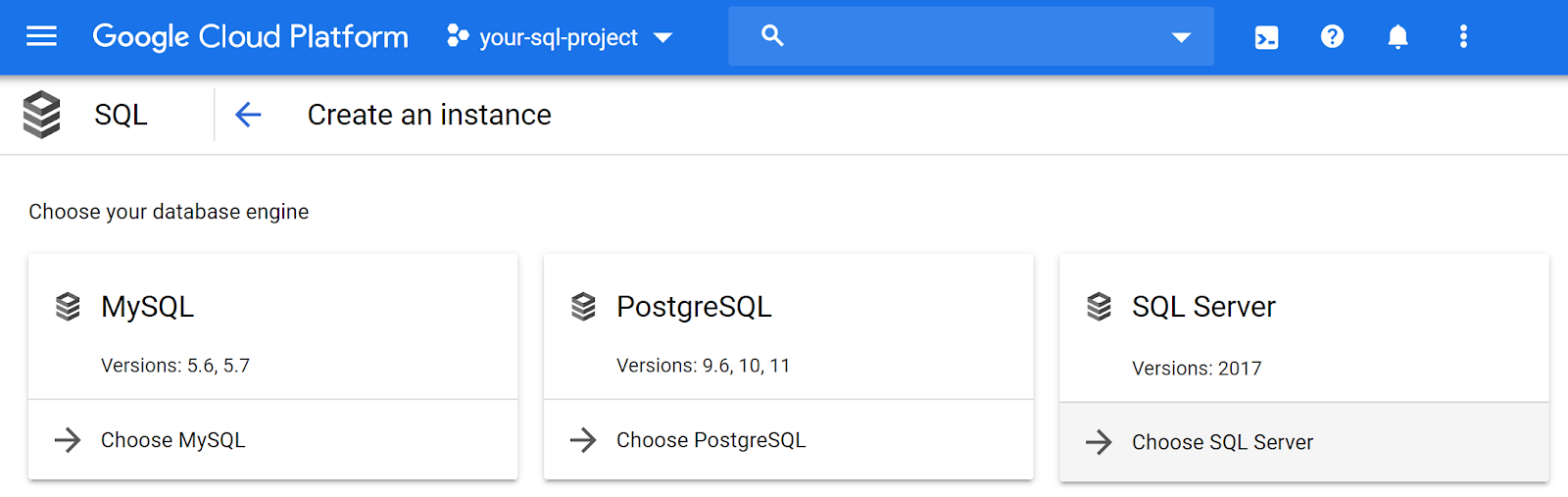Open the three-dot more options menu

(1463, 37)
